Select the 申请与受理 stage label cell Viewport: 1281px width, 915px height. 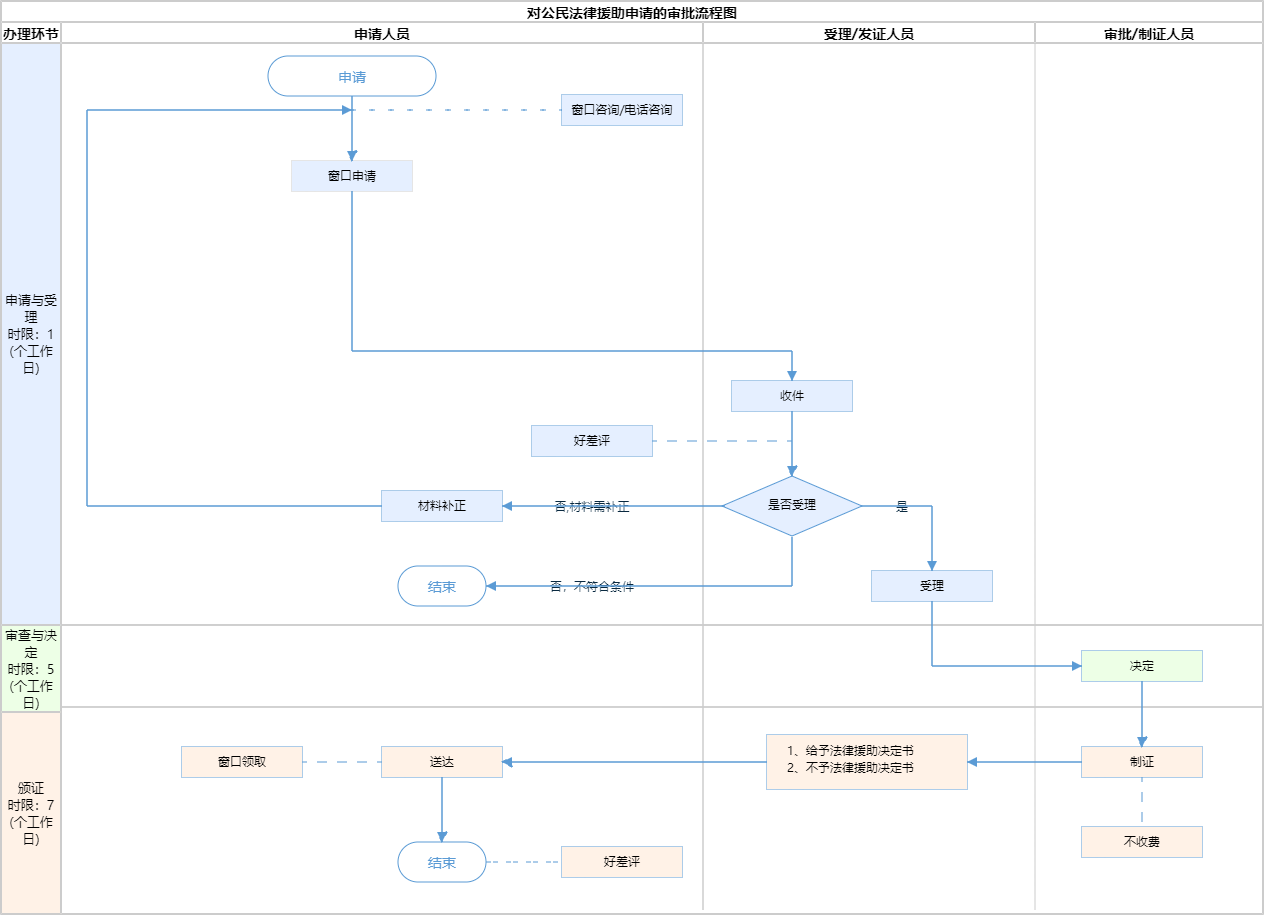(x=31, y=334)
